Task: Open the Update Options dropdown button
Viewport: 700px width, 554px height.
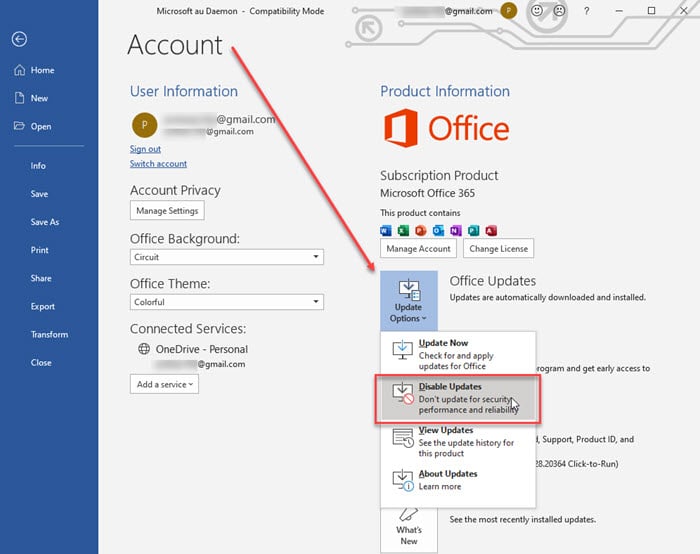Action: click(408, 300)
